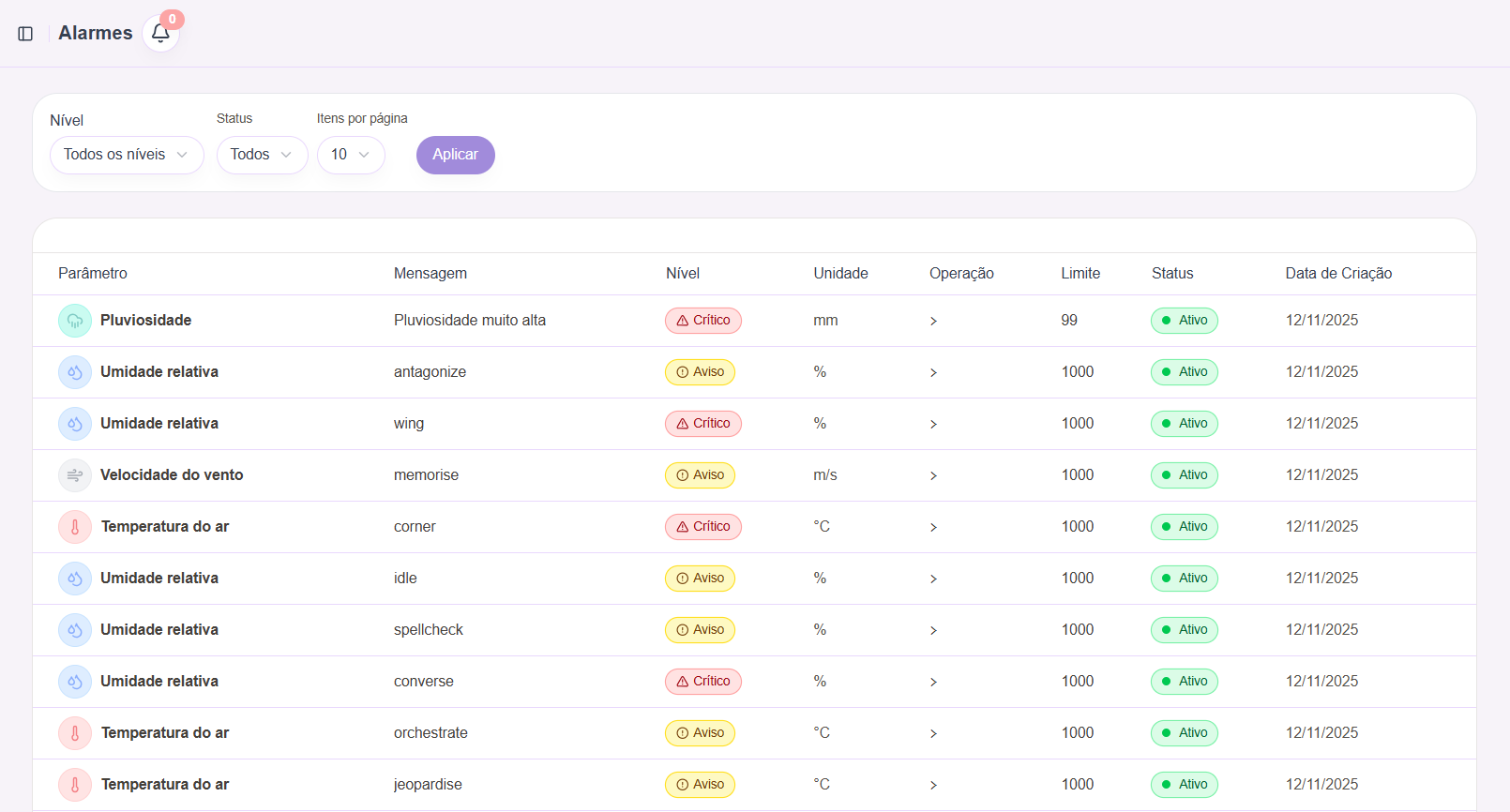
Task: Toggle the sidebar panel icon
Action: point(25,34)
